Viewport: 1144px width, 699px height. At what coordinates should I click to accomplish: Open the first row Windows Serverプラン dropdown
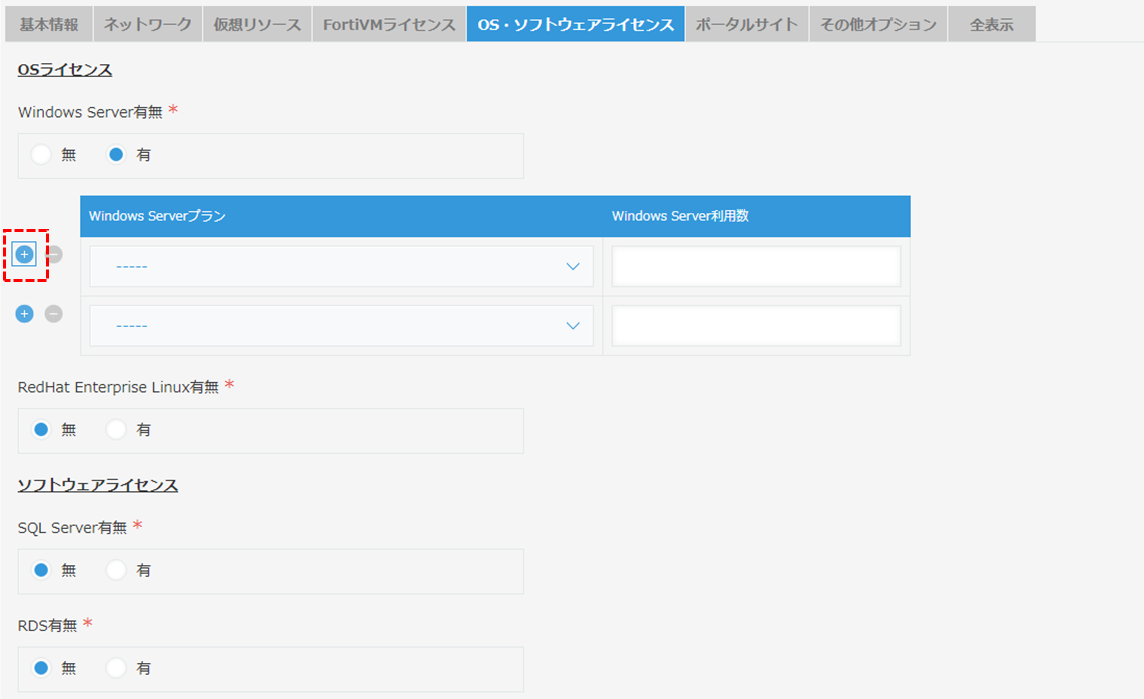tap(341, 266)
